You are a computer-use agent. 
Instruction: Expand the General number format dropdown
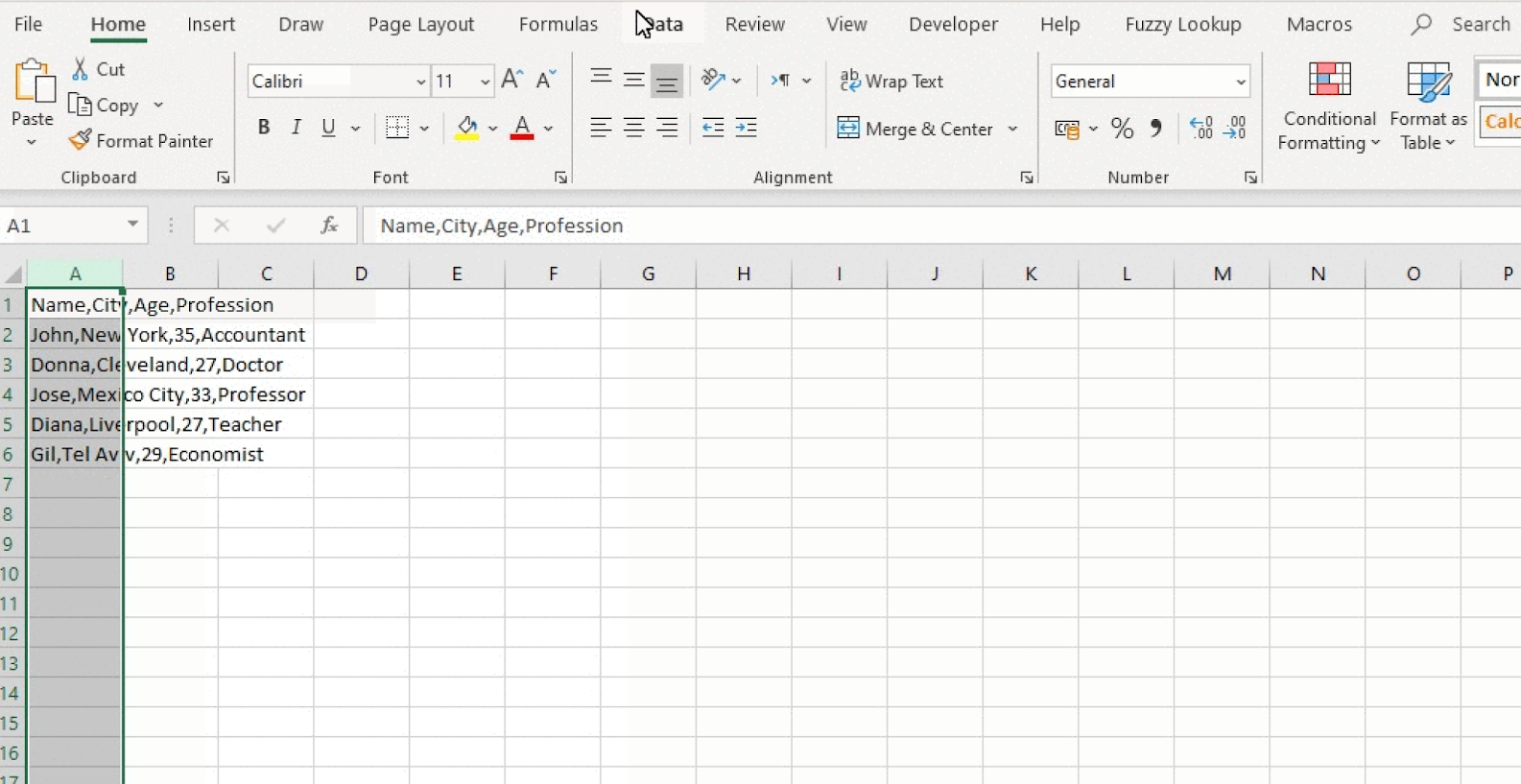pyautogui.click(x=1241, y=82)
